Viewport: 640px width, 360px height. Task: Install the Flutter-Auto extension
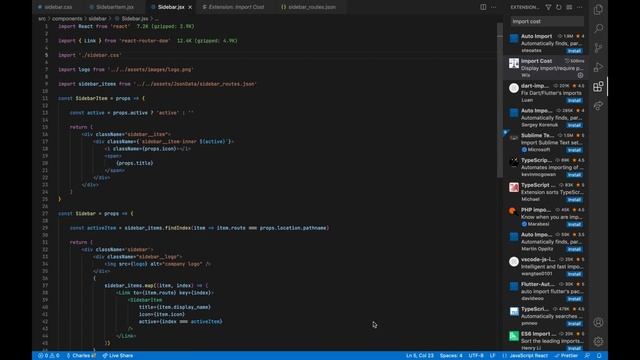tap(574, 299)
